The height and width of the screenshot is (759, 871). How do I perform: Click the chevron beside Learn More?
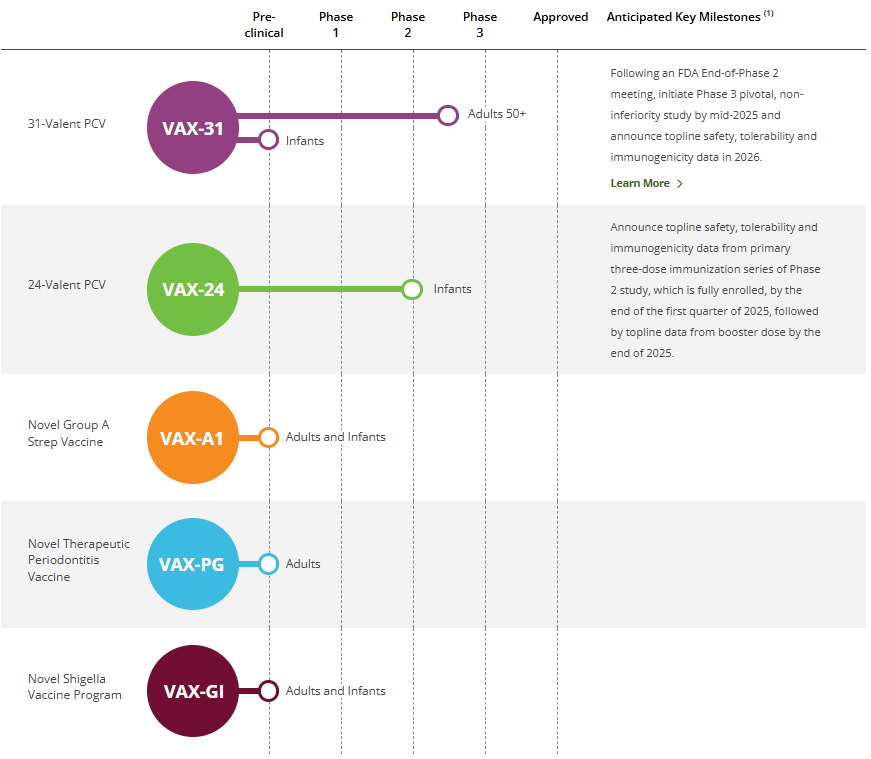point(680,184)
